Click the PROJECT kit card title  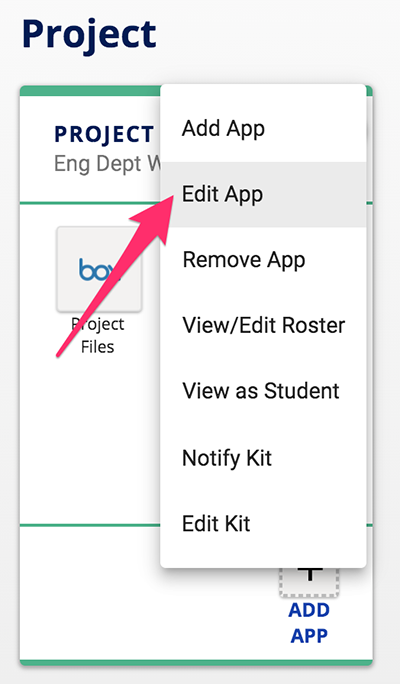(104, 134)
